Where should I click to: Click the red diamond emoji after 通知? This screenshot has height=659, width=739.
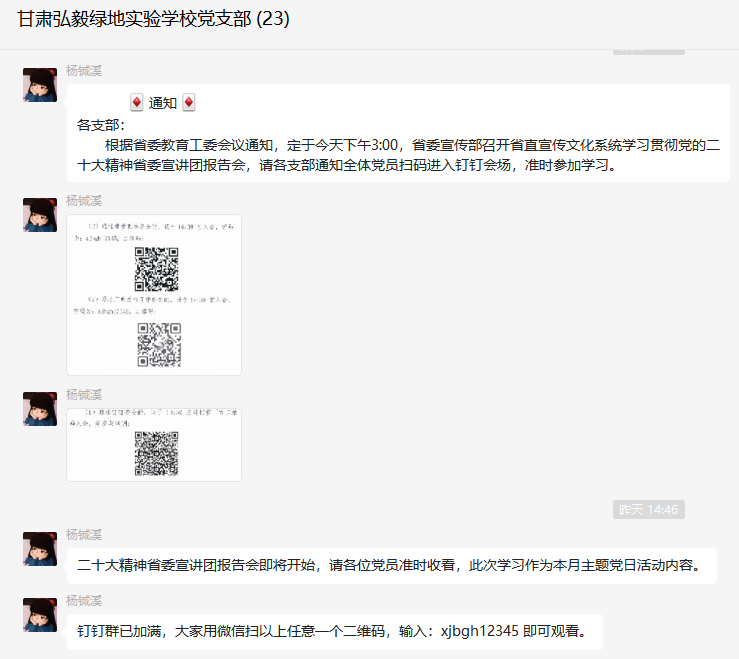point(189,102)
